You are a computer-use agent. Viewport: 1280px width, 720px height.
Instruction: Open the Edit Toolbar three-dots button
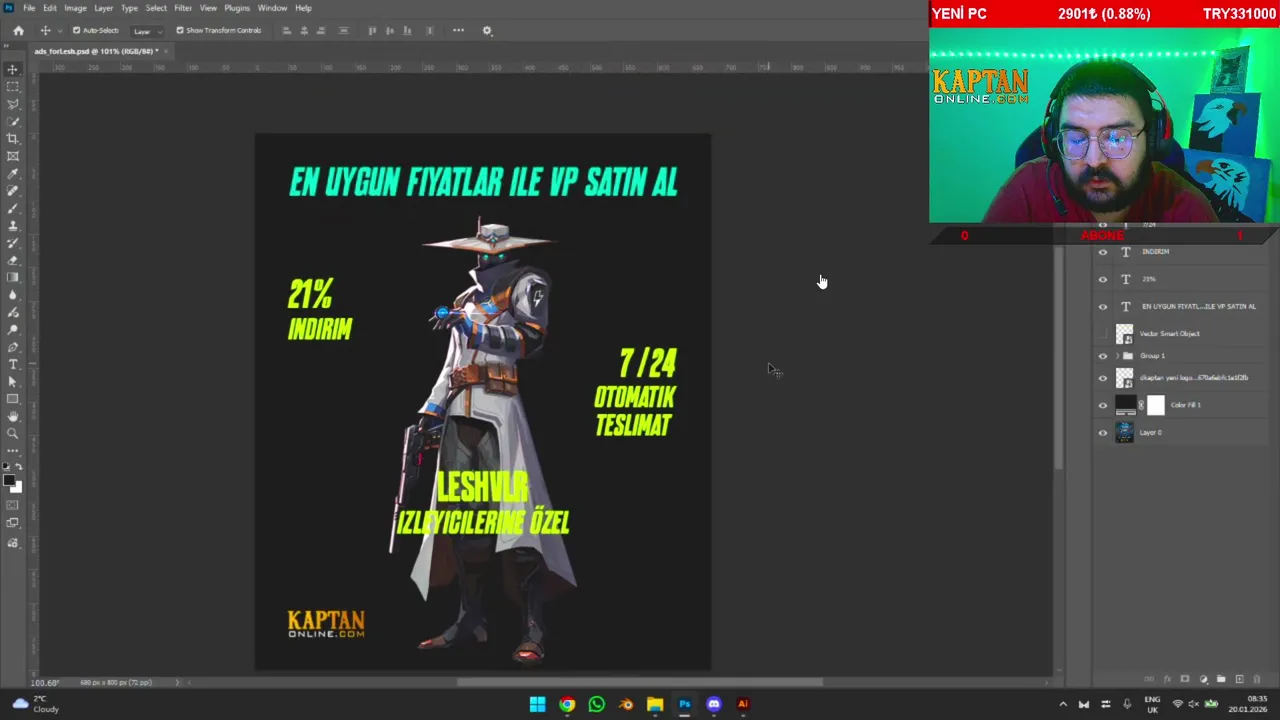(x=13, y=450)
